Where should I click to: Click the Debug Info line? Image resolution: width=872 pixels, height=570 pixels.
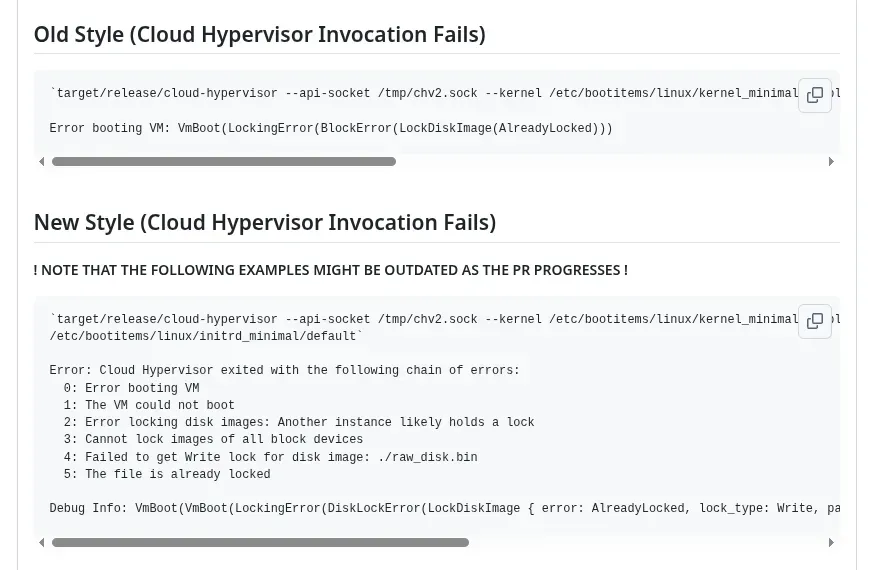coord(444,508)
